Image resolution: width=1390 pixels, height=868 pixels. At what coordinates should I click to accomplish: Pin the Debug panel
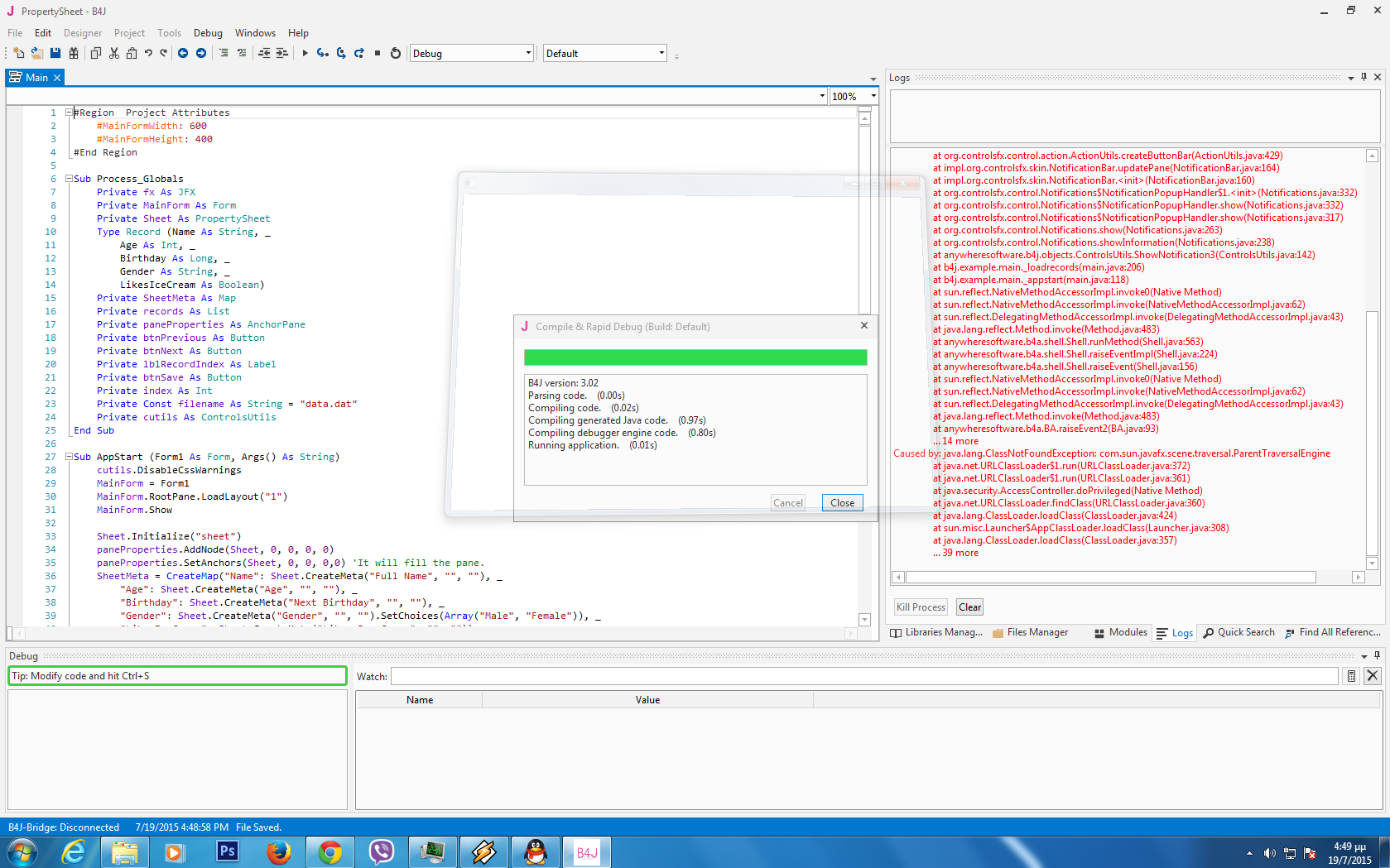[1378, 655]
